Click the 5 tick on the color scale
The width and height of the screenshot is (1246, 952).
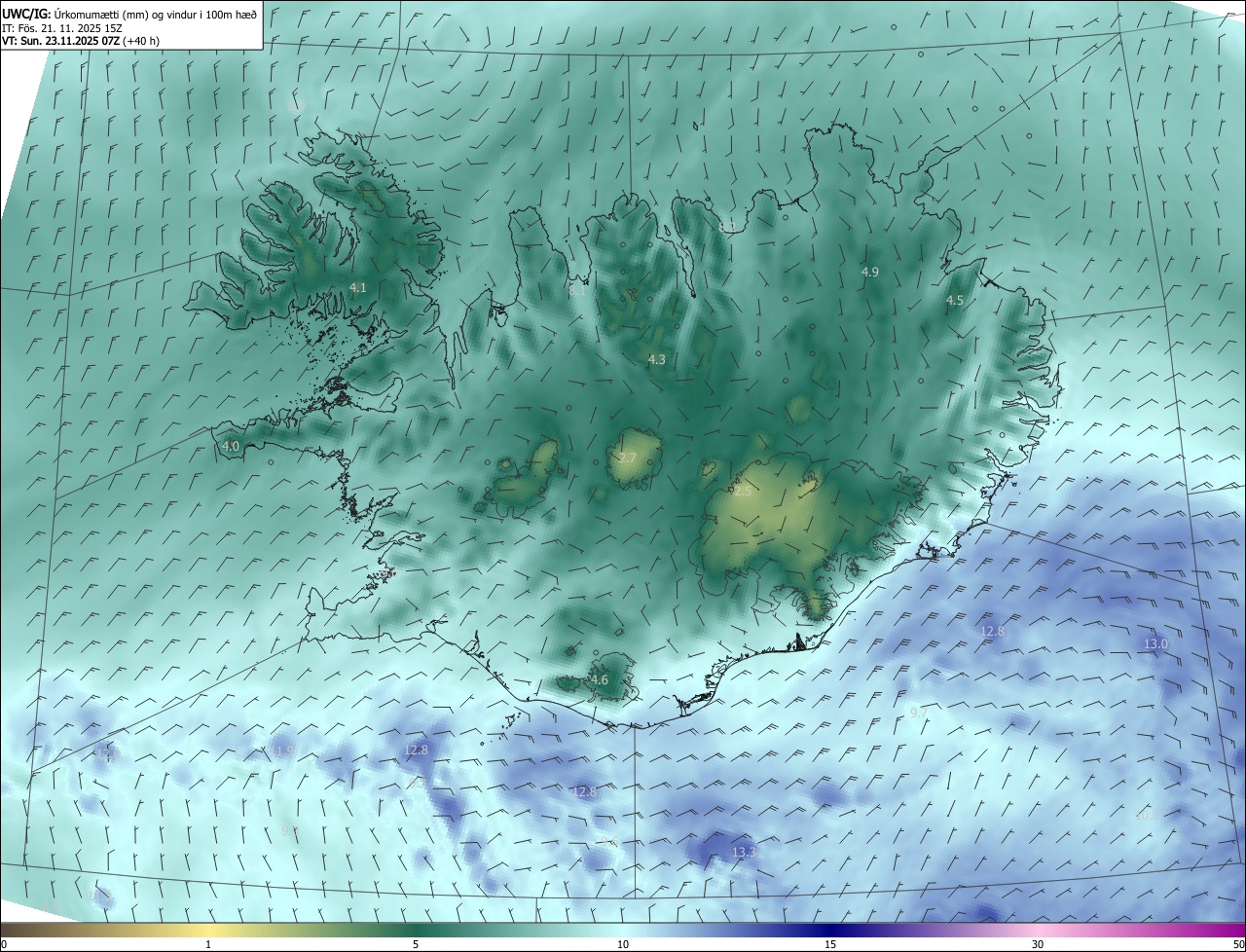pos(416,944)
